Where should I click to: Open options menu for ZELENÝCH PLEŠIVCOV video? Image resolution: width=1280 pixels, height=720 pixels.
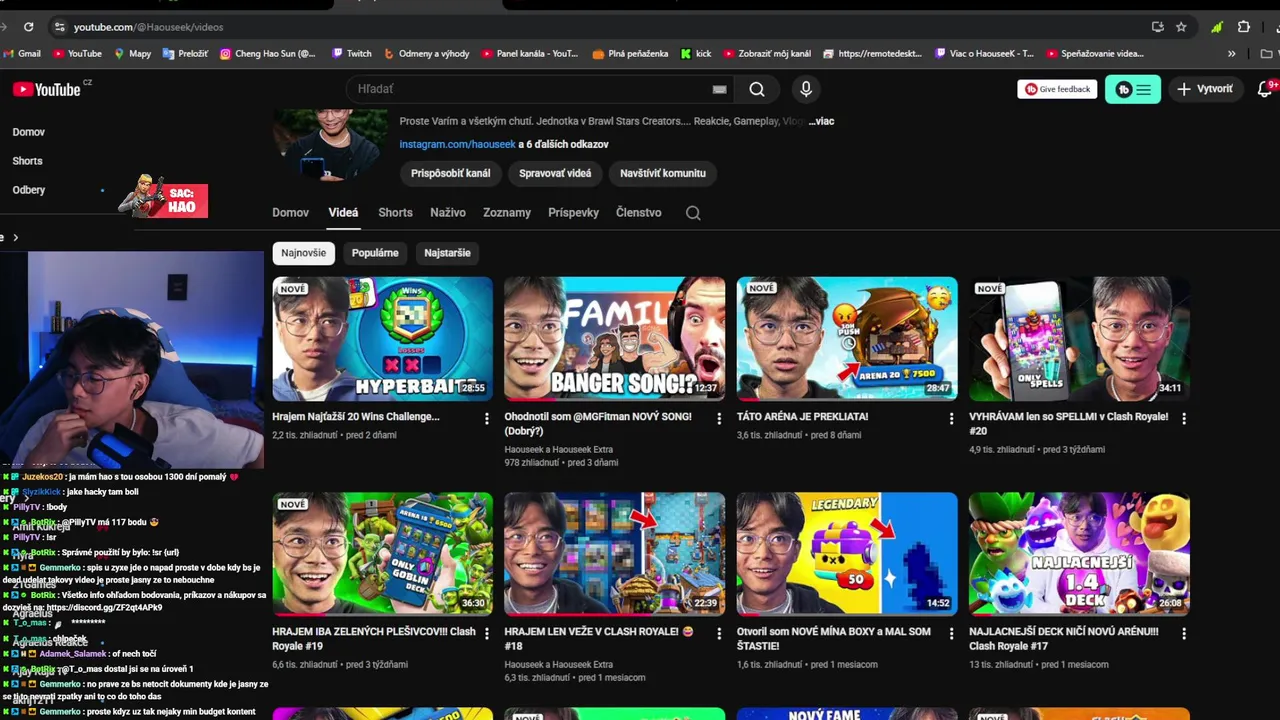point(487,633)
